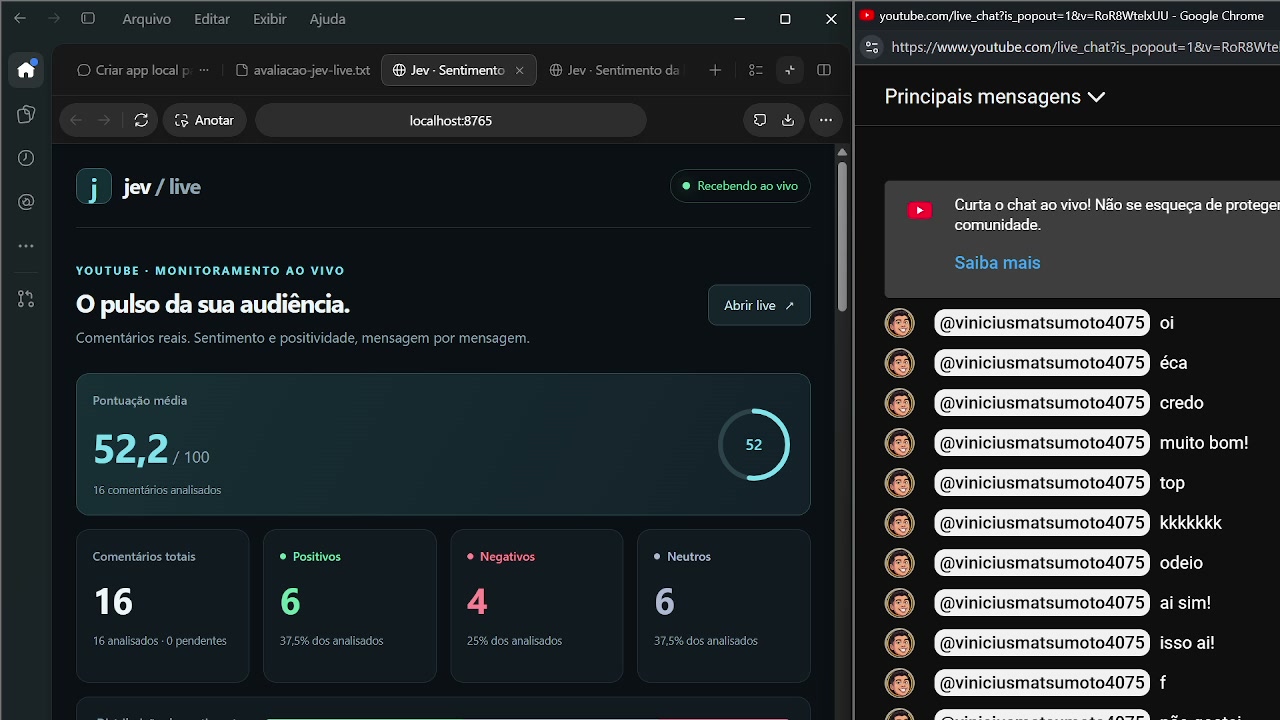This screenshot has width=1280, height=720.
Task: Go back in the preview browser
Action: pos(75,120)
